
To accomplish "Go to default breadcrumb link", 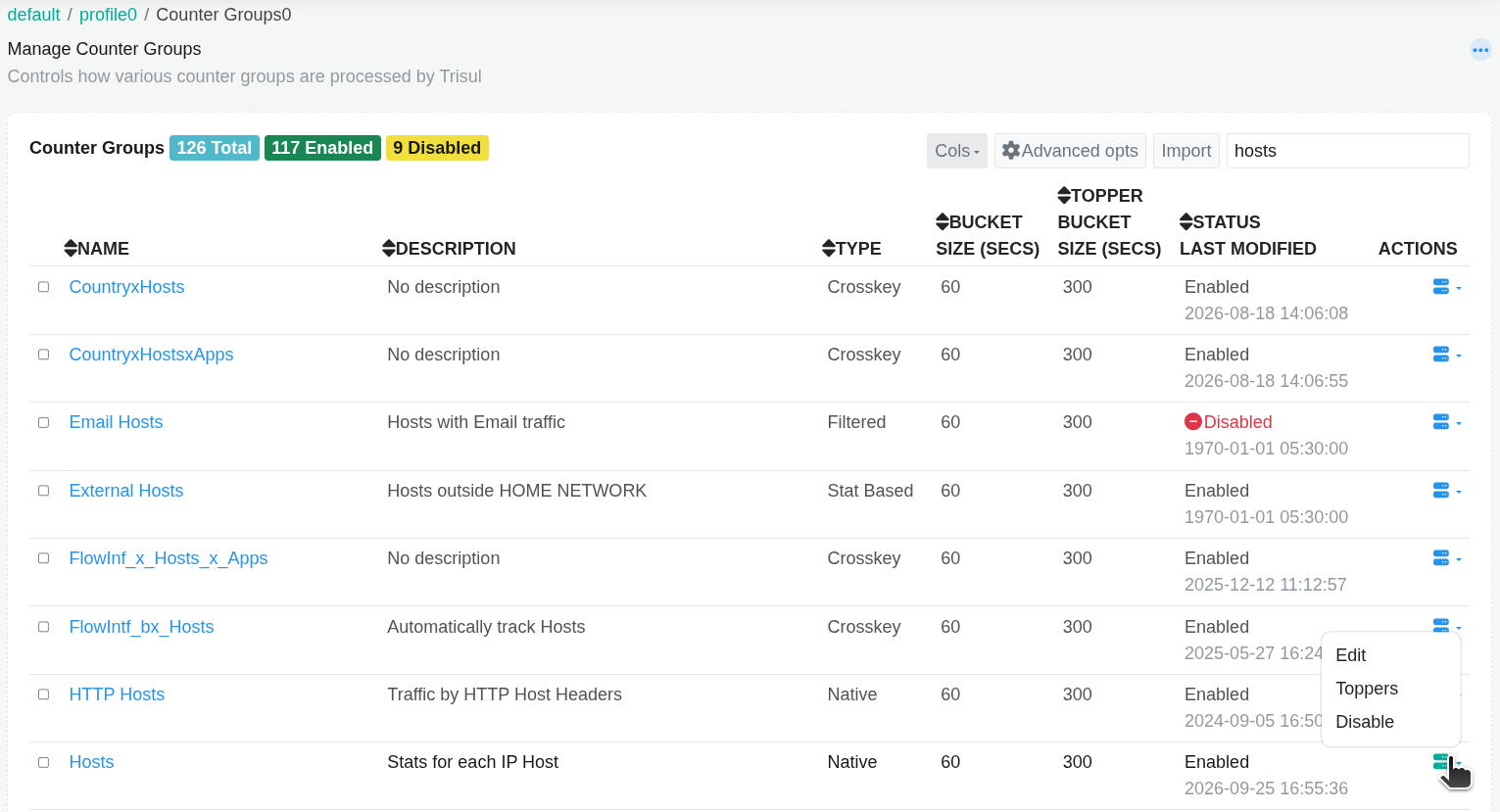I will click(x=33, y=15).
